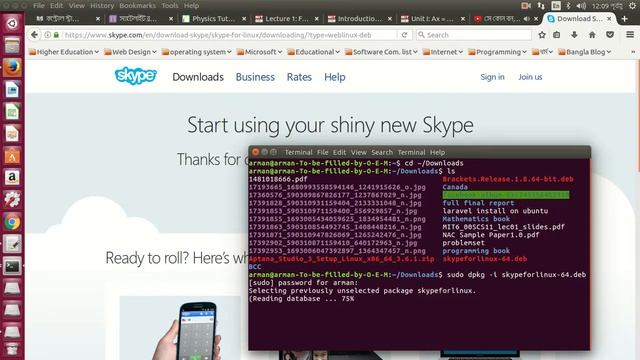The image size is (640, 360).
Task: Open LibreOffice Writer in launcher
Action: [x=12, y=90]
